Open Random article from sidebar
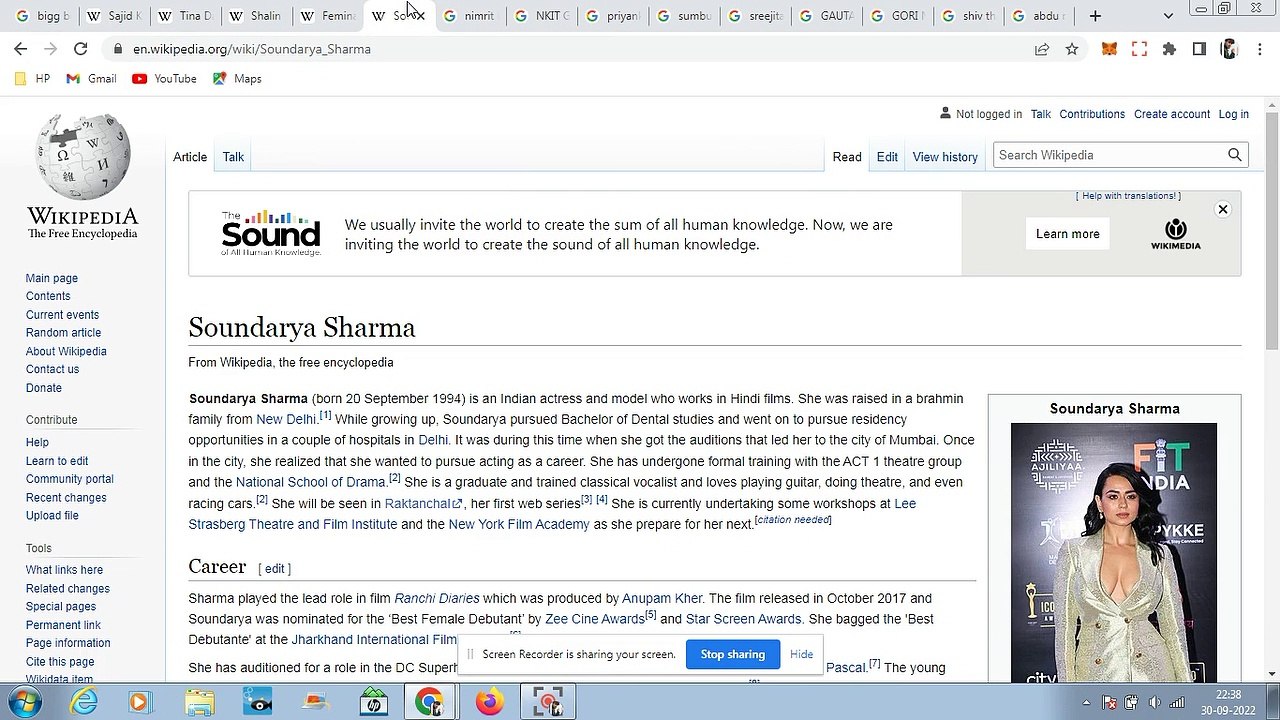 tap(63, 333)
